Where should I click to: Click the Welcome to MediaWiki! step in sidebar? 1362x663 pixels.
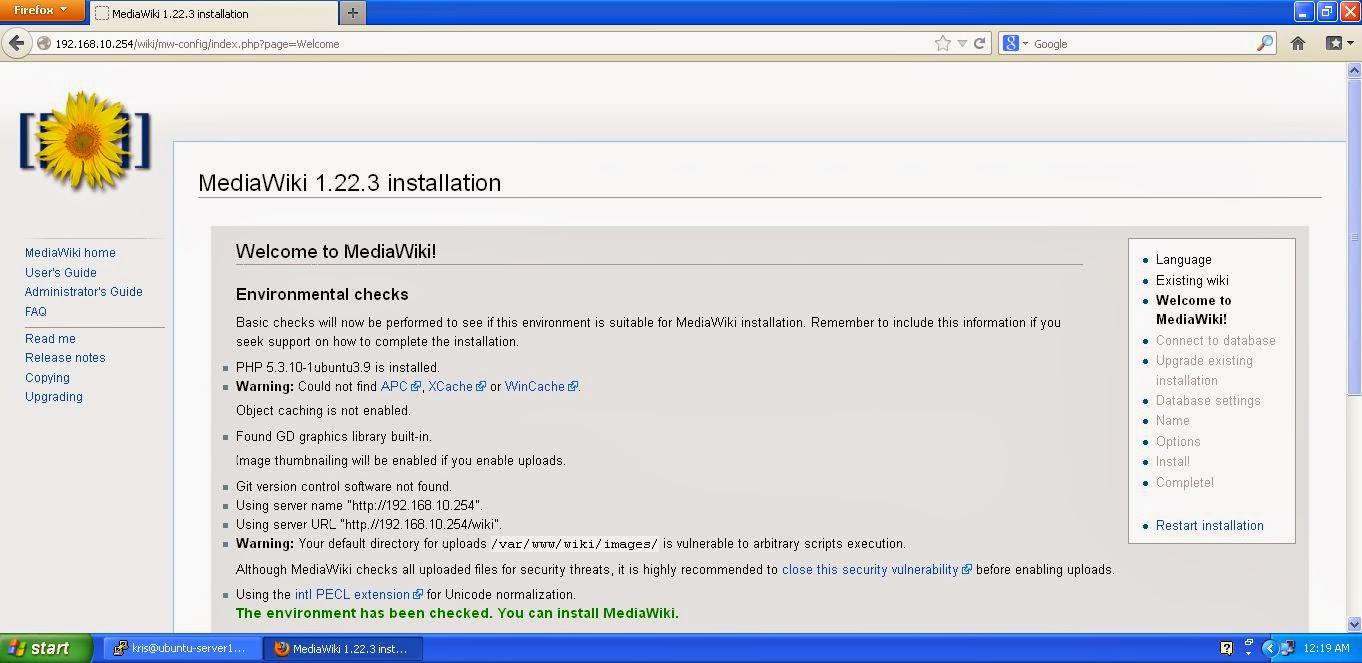click(1194, 310)
